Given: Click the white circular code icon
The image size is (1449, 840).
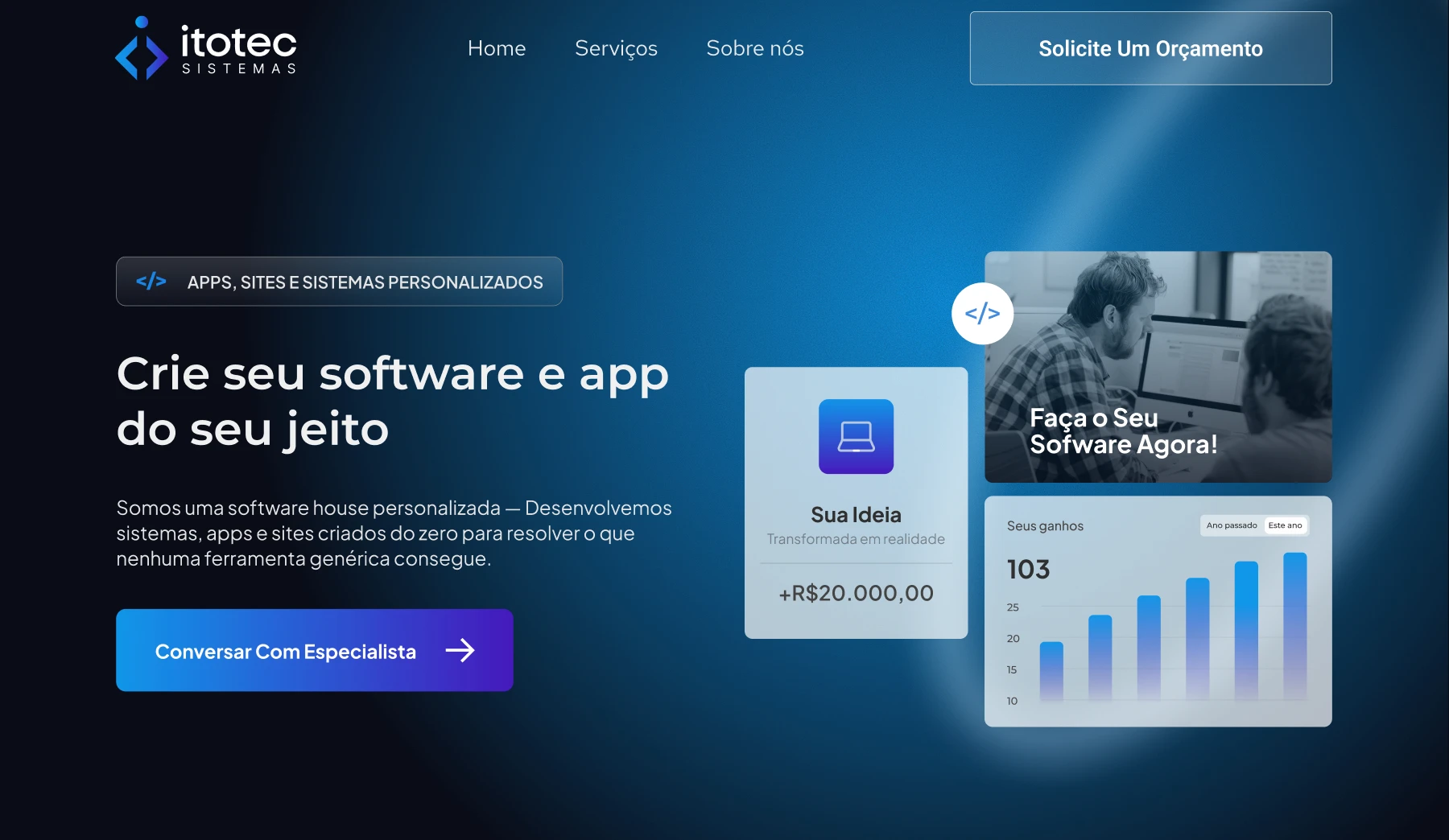Looking at the screenshot, I should (x=982, y=314).
